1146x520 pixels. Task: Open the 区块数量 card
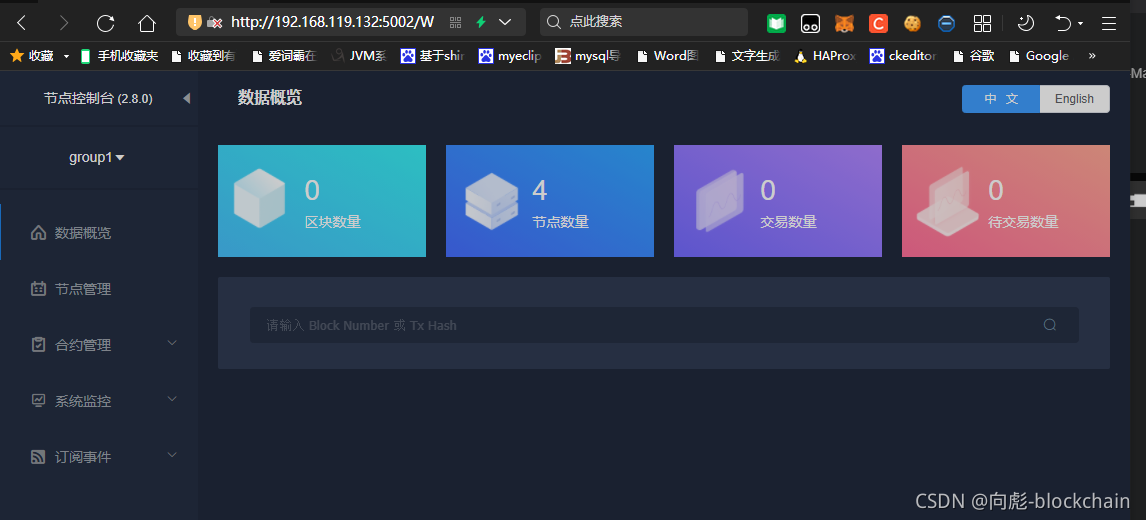(322, 201)
